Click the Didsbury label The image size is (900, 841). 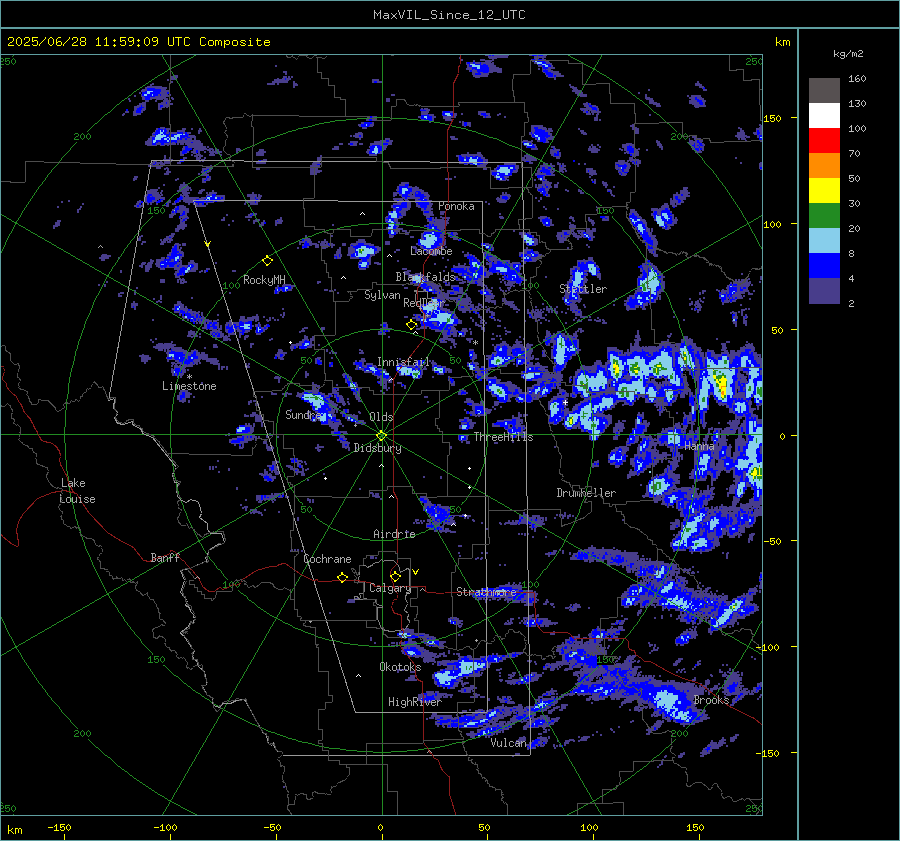click(x=377, y=448)
